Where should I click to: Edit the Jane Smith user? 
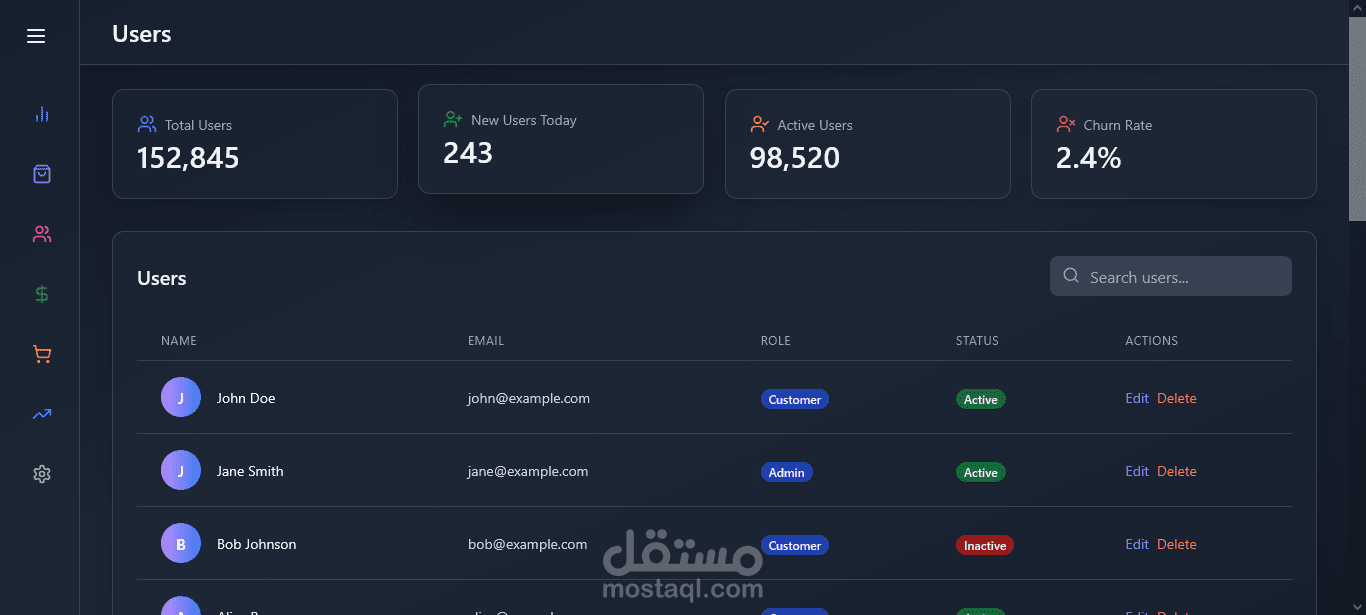(x=1137, y=471)
